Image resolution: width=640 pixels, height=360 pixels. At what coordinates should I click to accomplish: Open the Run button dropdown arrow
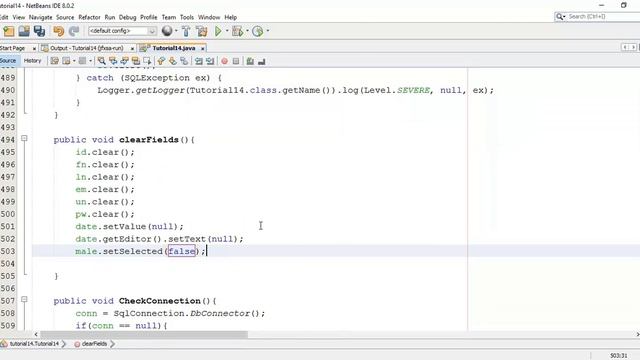tap(227, 31)
